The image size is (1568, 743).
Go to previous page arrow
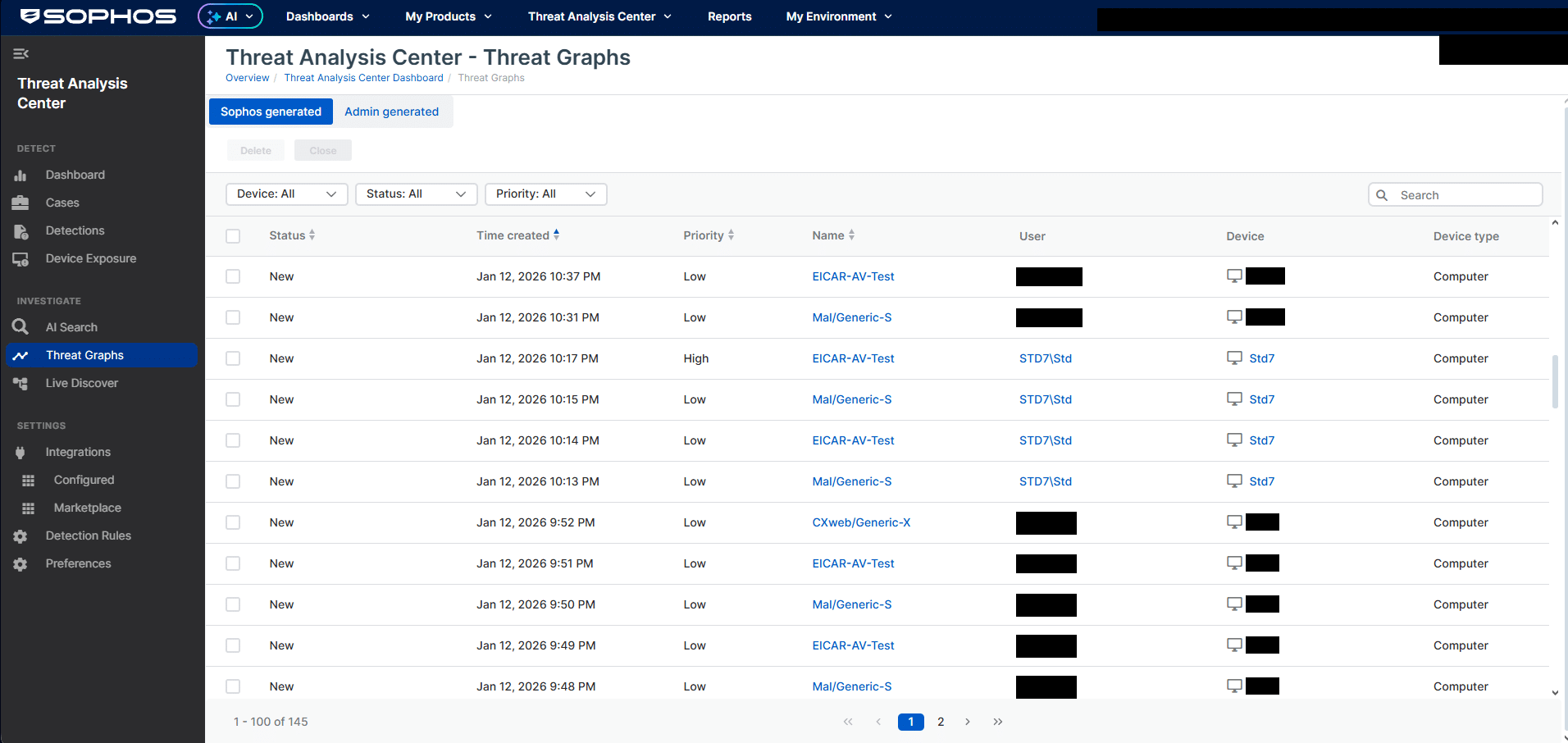(x=878, y=722)
